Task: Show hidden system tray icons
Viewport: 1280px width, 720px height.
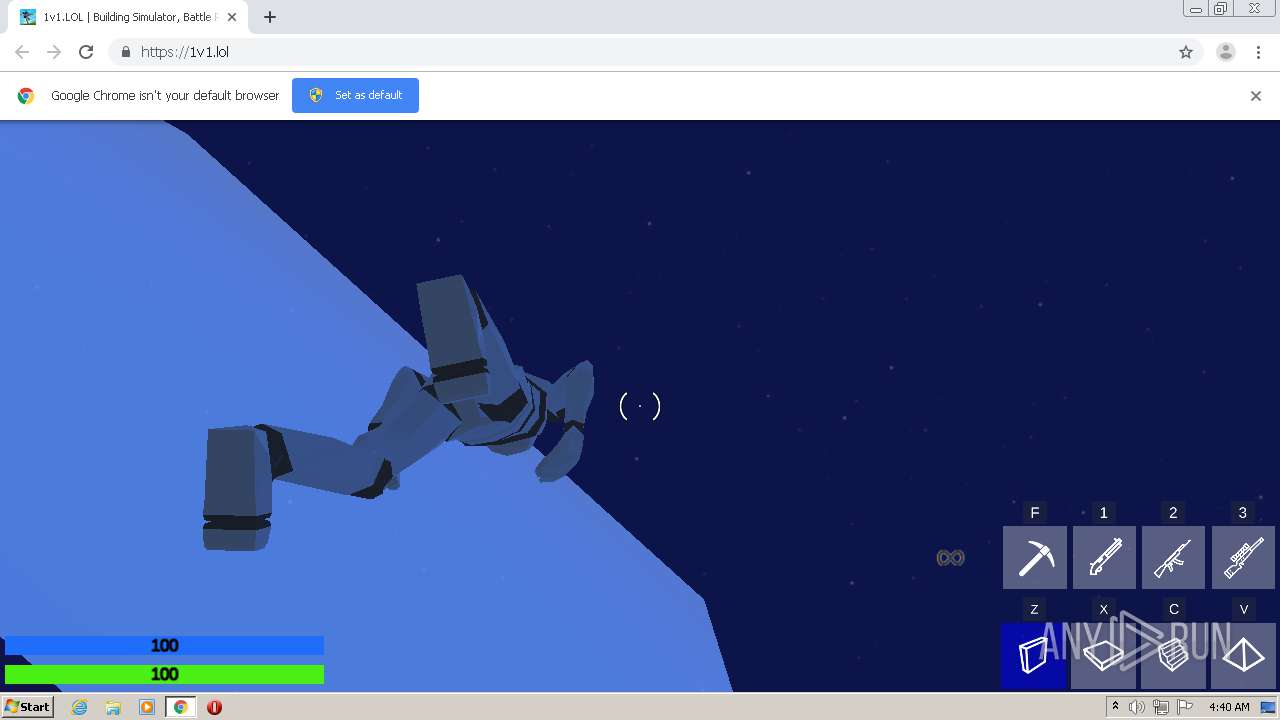Action: pos(1115,707)
